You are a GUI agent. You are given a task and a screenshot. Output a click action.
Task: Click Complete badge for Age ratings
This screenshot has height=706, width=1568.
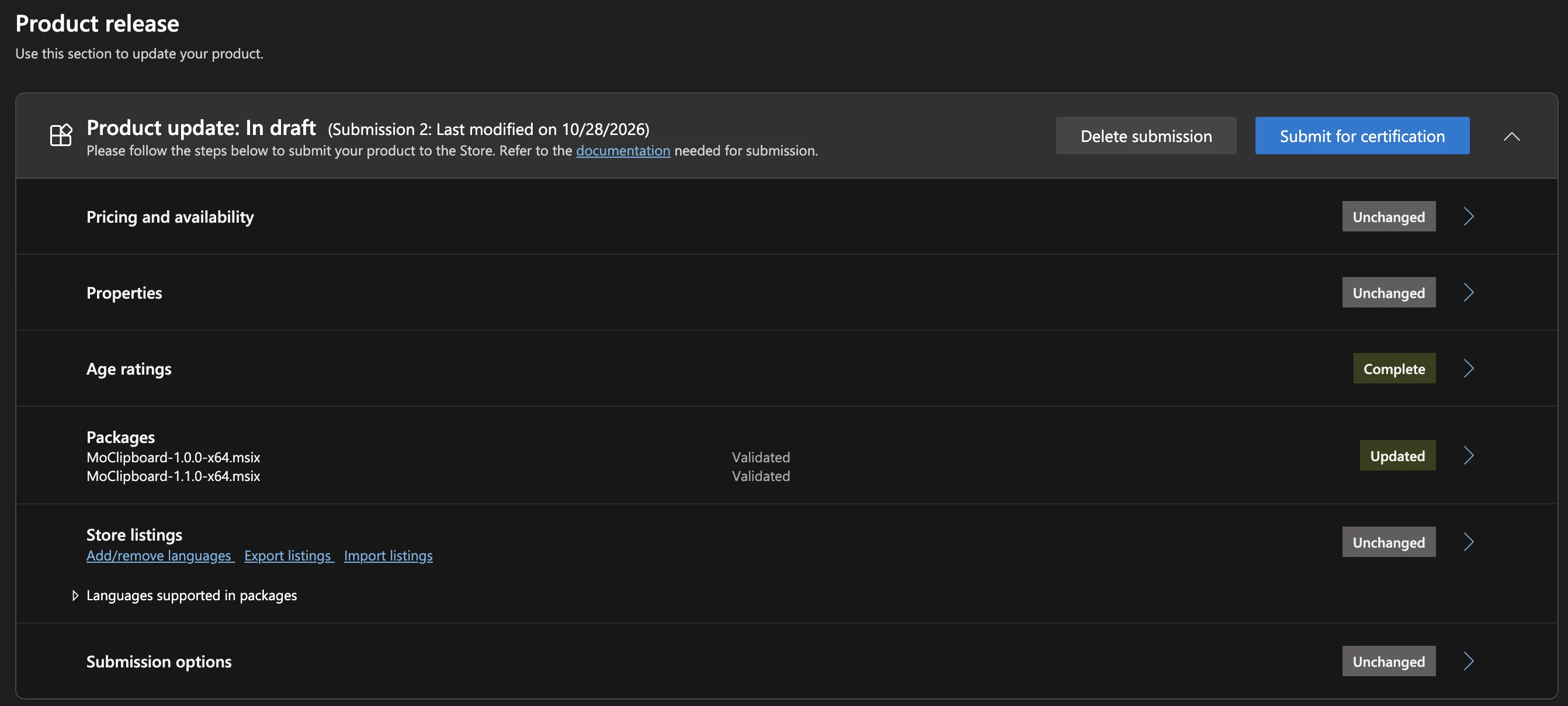click(1394, 369)
